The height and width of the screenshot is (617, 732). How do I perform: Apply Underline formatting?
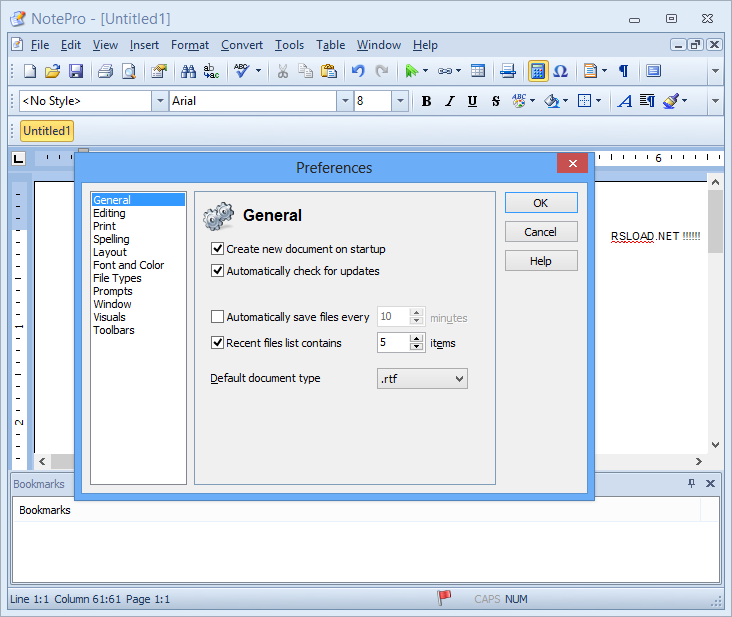(x=472, y=101)
